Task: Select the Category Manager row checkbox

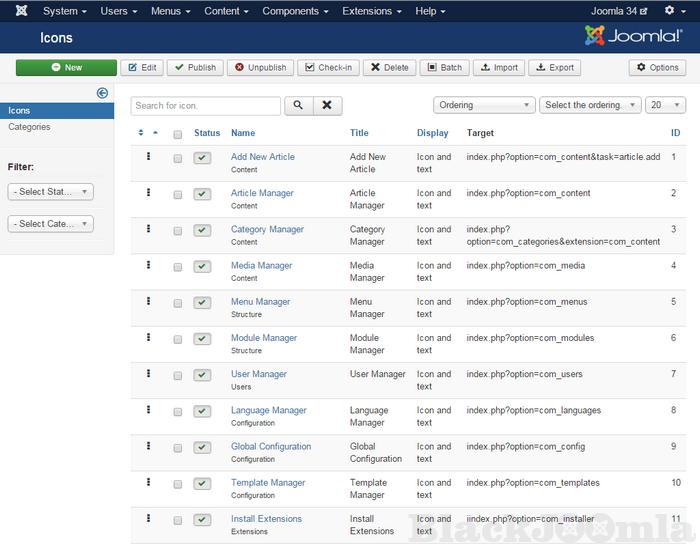Action: (178, 230)
